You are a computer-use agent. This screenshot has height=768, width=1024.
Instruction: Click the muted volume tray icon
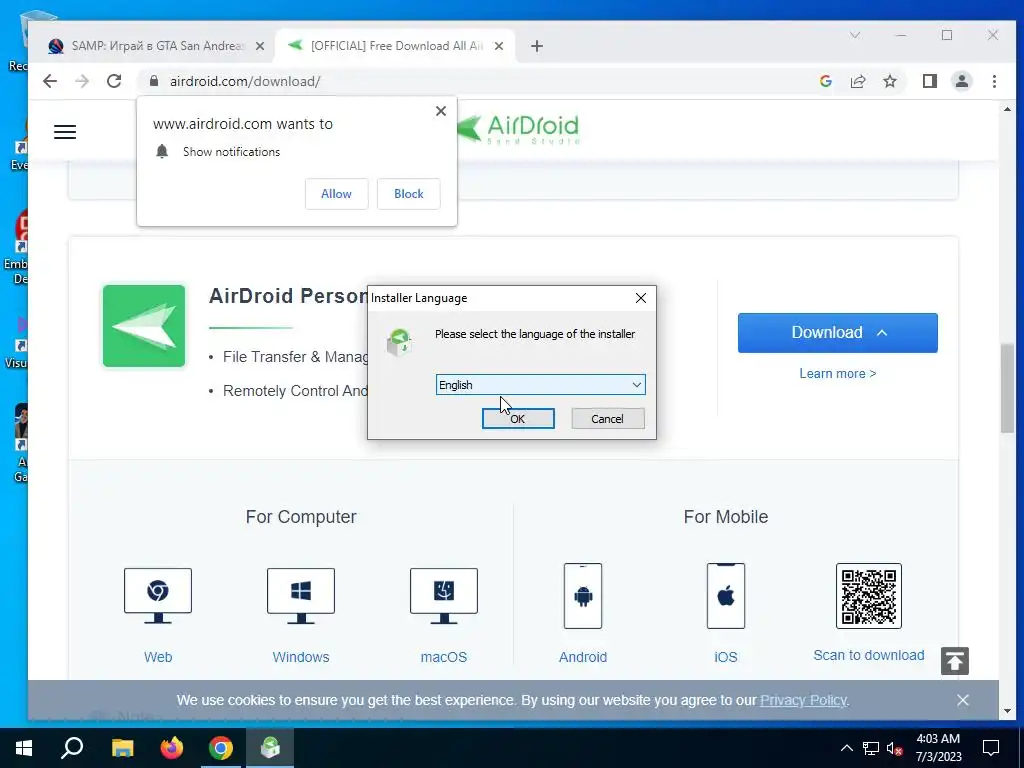(x=895, y=748)
